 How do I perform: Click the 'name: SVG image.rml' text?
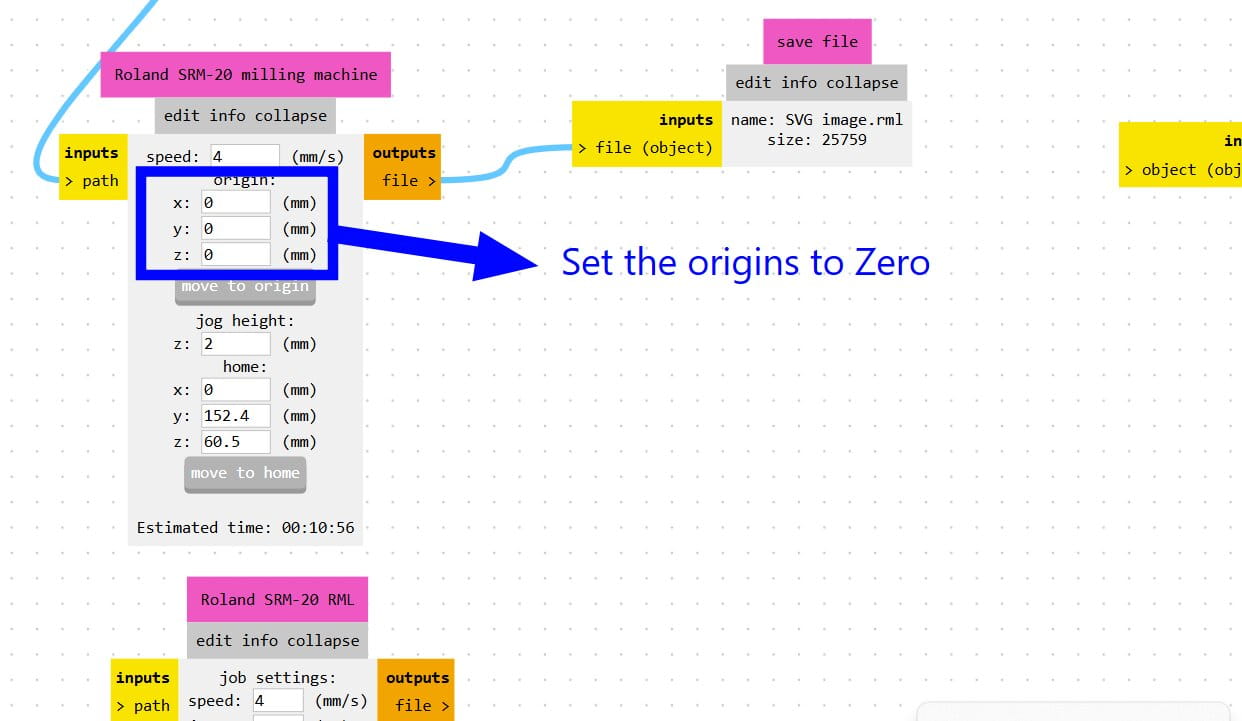point(817,120)
